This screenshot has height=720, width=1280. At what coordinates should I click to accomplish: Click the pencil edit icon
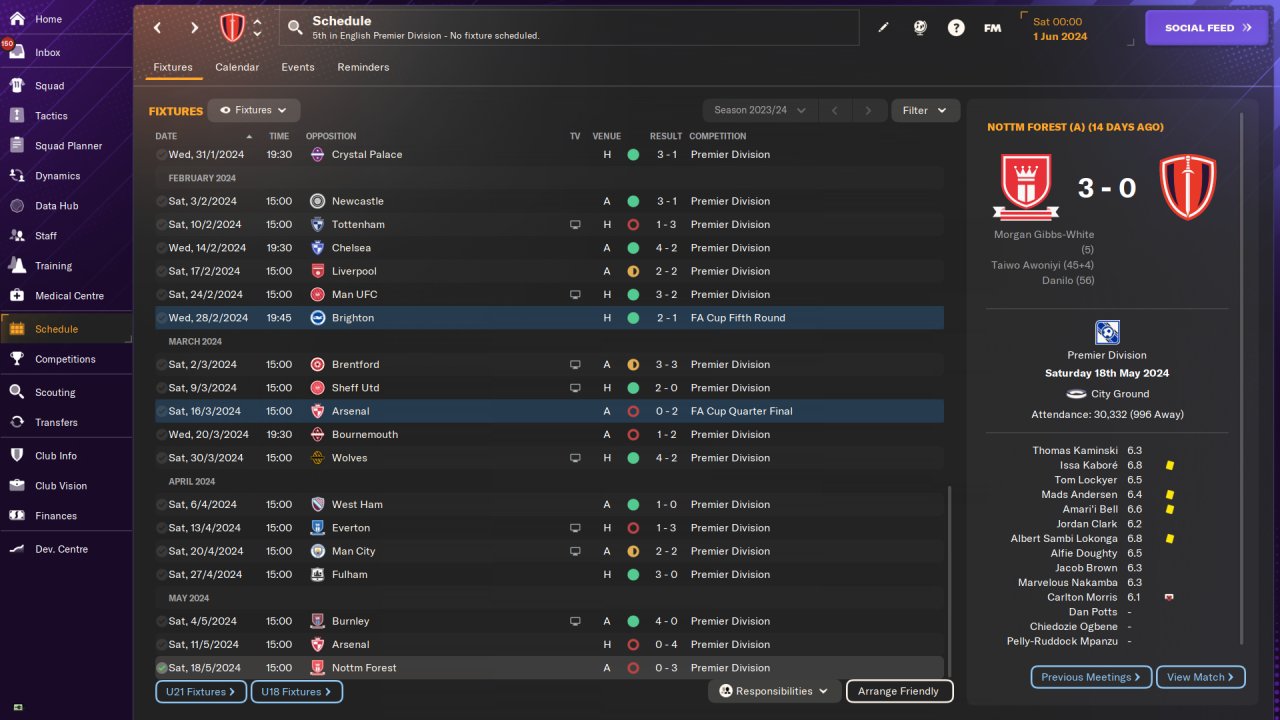tap(883, 28)
